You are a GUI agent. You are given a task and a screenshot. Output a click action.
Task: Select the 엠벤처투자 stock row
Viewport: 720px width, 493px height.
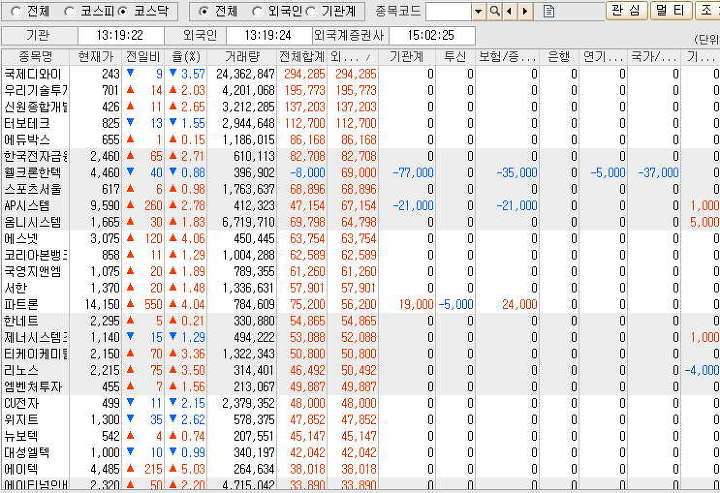pos(360,387)
